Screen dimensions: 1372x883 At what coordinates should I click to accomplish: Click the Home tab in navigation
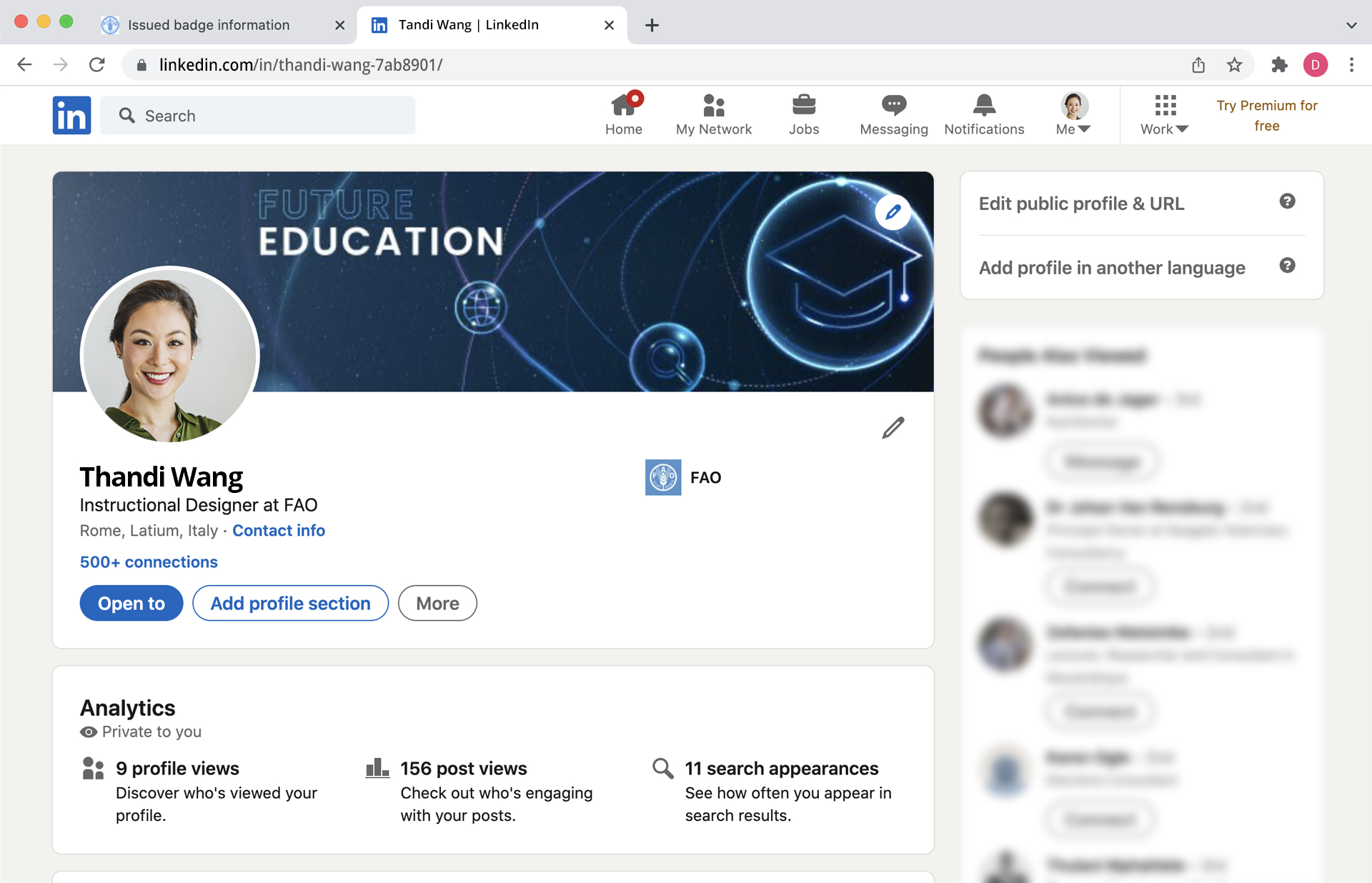click(624, 113)
